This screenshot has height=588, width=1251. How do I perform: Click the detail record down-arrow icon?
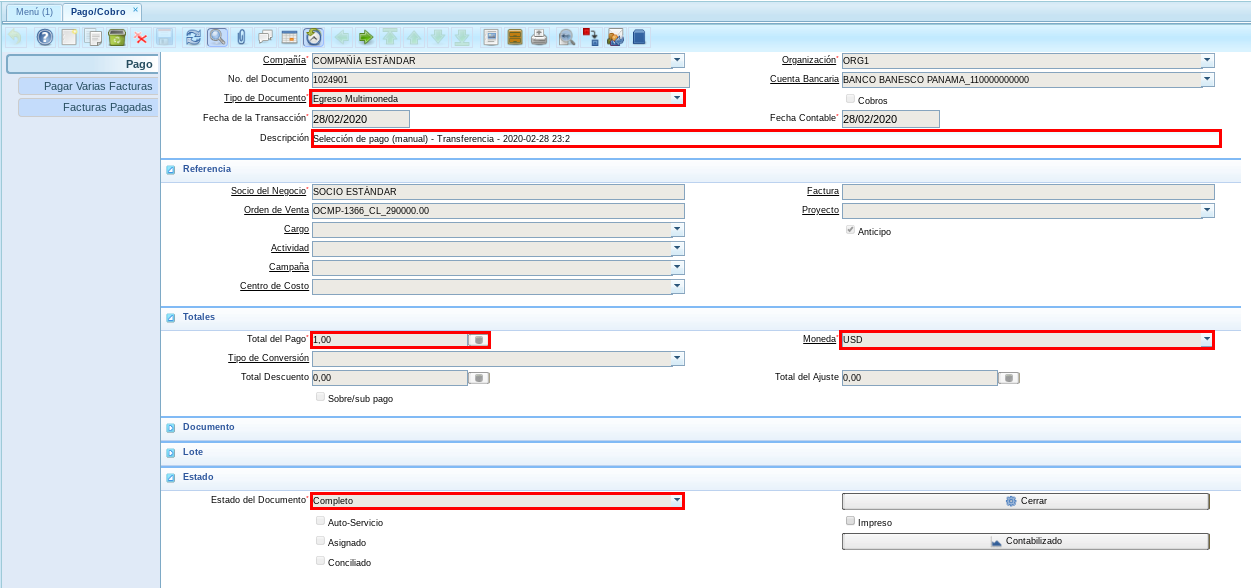[438, 37]
